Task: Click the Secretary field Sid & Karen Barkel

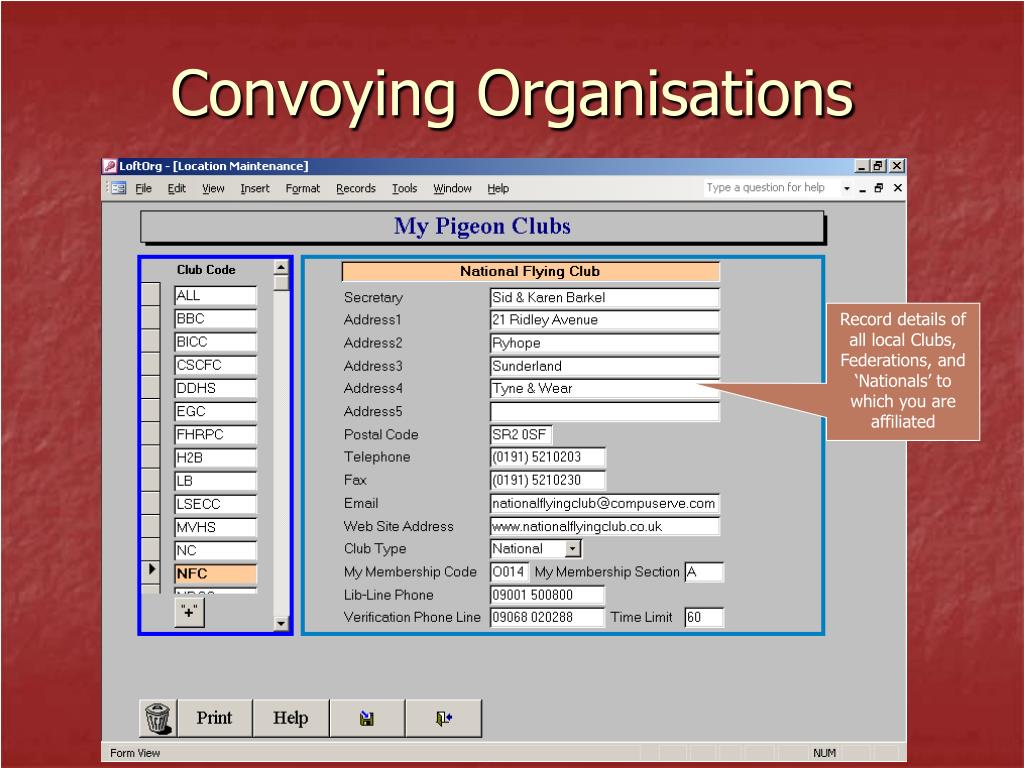Action: [605, 298]
